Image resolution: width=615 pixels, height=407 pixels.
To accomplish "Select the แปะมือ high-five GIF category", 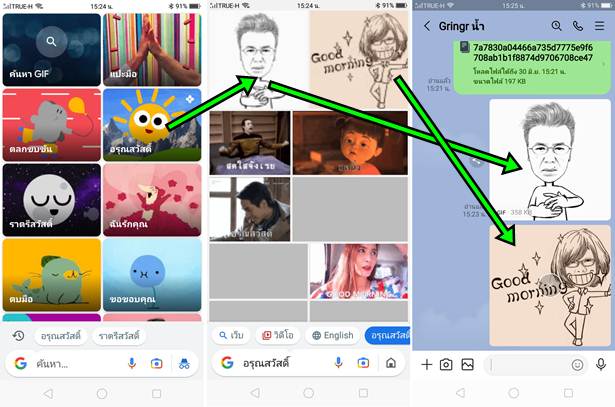I will tap(152, 50).
